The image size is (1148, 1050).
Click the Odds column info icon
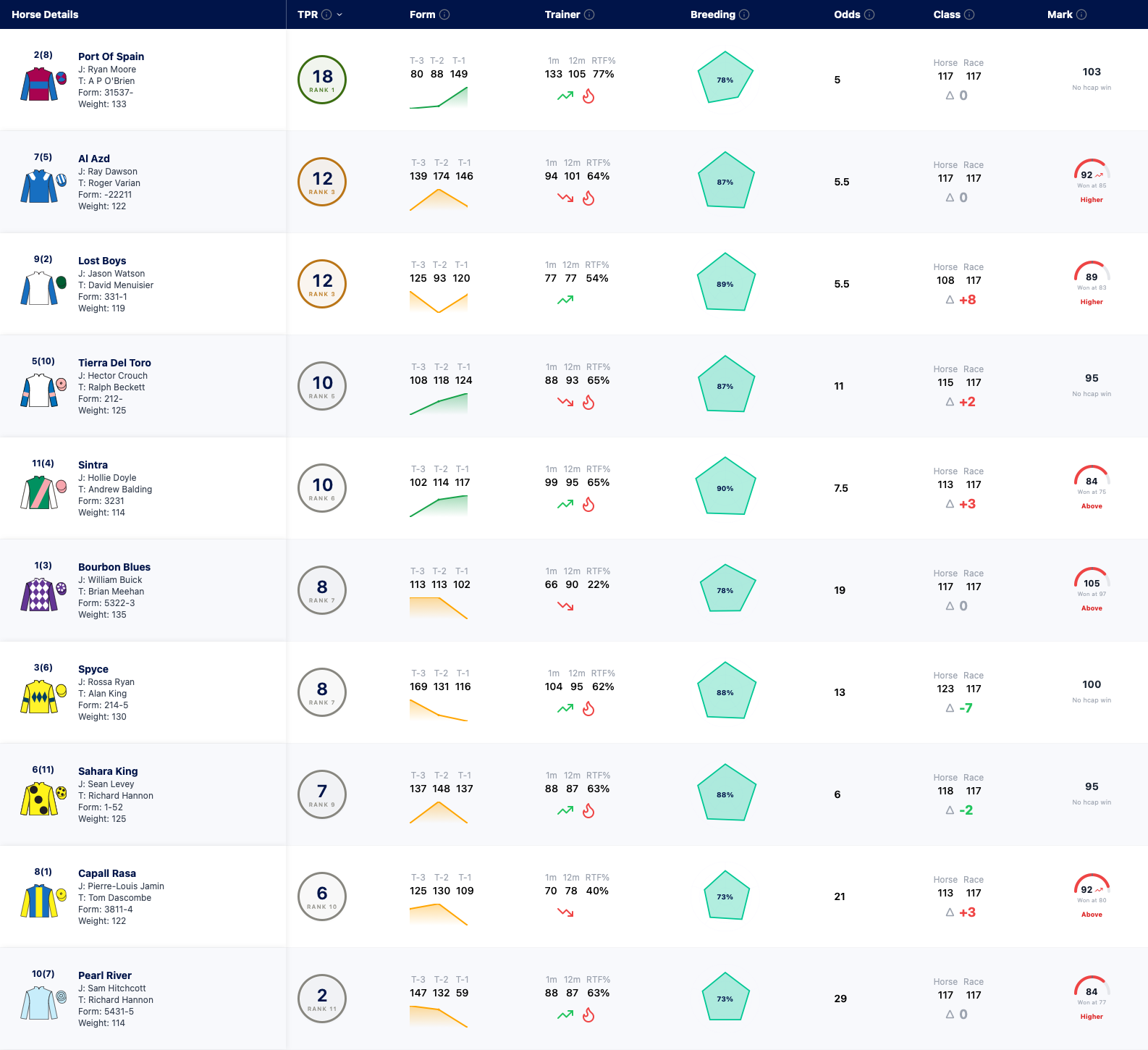[x=869, y=14]
